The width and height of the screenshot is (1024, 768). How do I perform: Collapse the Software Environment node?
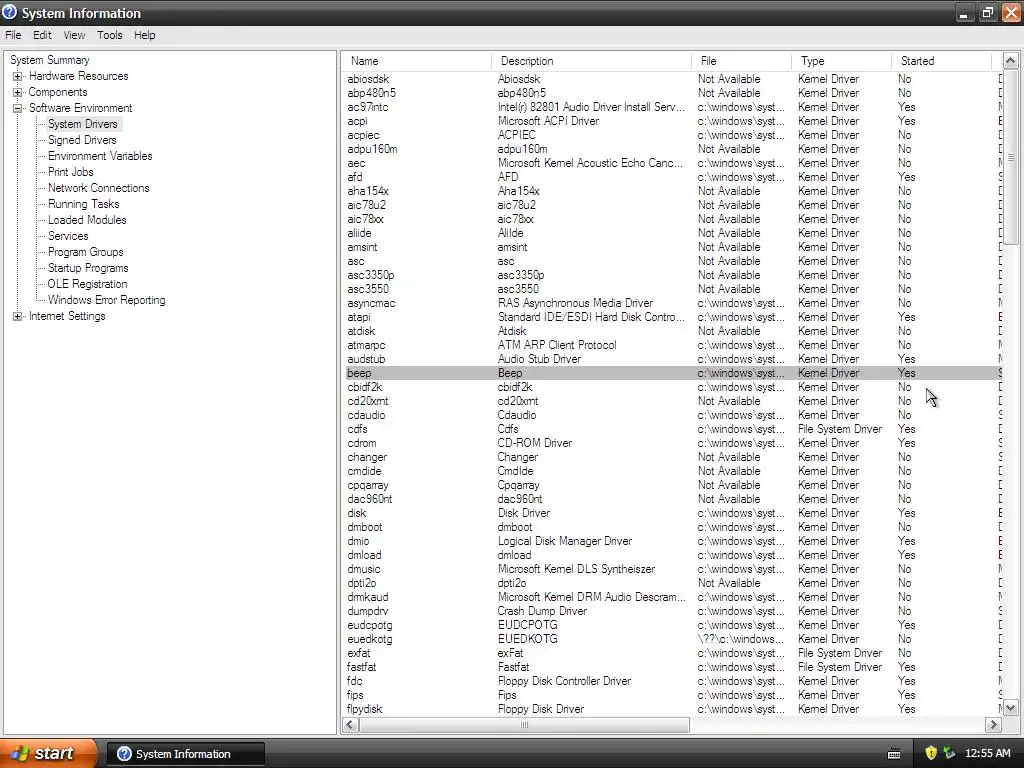(18, 108)
